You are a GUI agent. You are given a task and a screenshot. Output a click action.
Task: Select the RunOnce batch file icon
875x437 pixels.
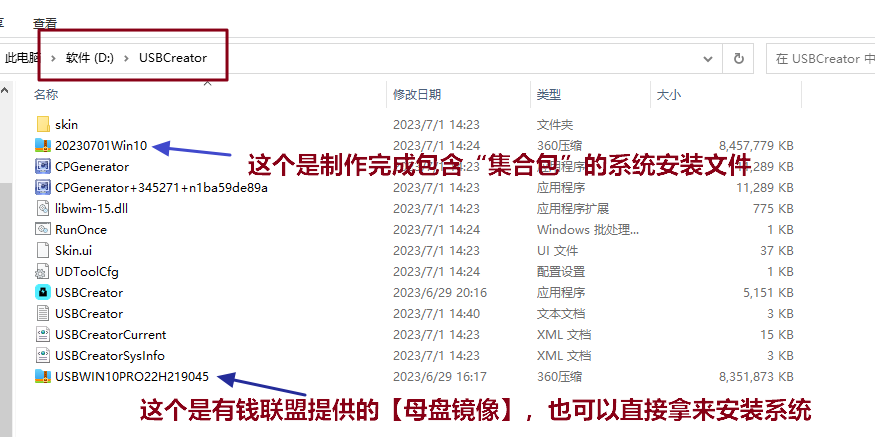coord(42,229)
